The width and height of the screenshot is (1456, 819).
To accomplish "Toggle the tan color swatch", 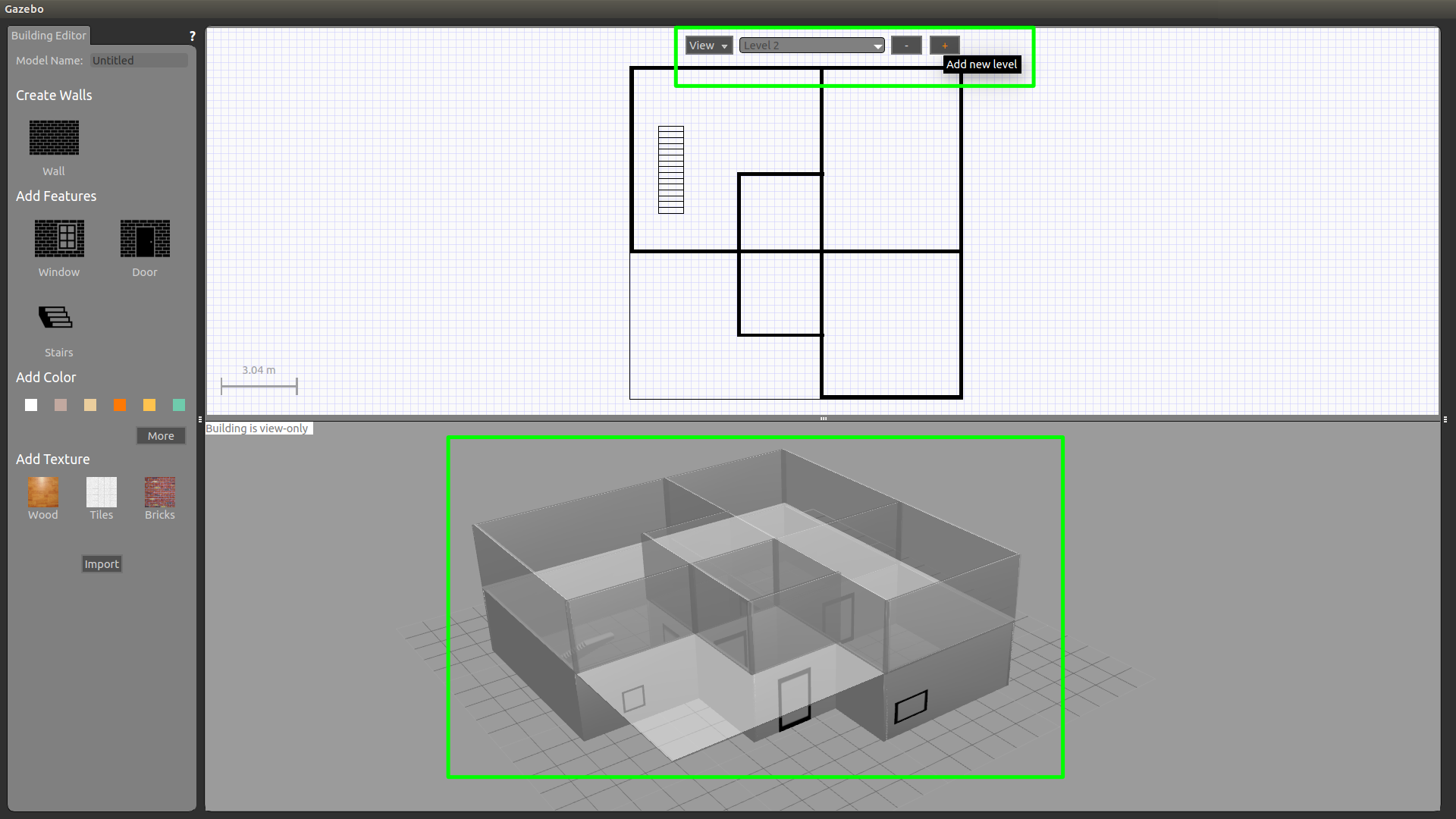I will pyautogui.click(x=90, y=404).
